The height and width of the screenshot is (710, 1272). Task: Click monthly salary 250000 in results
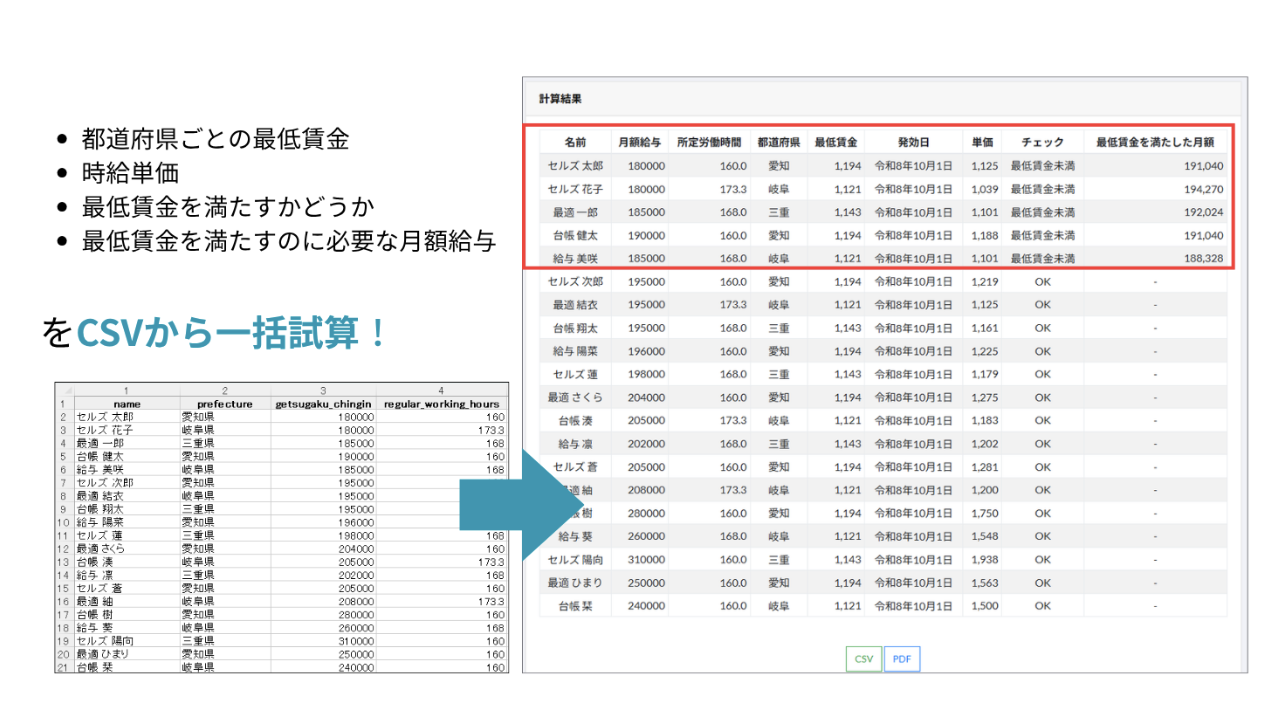click(647, 582)
